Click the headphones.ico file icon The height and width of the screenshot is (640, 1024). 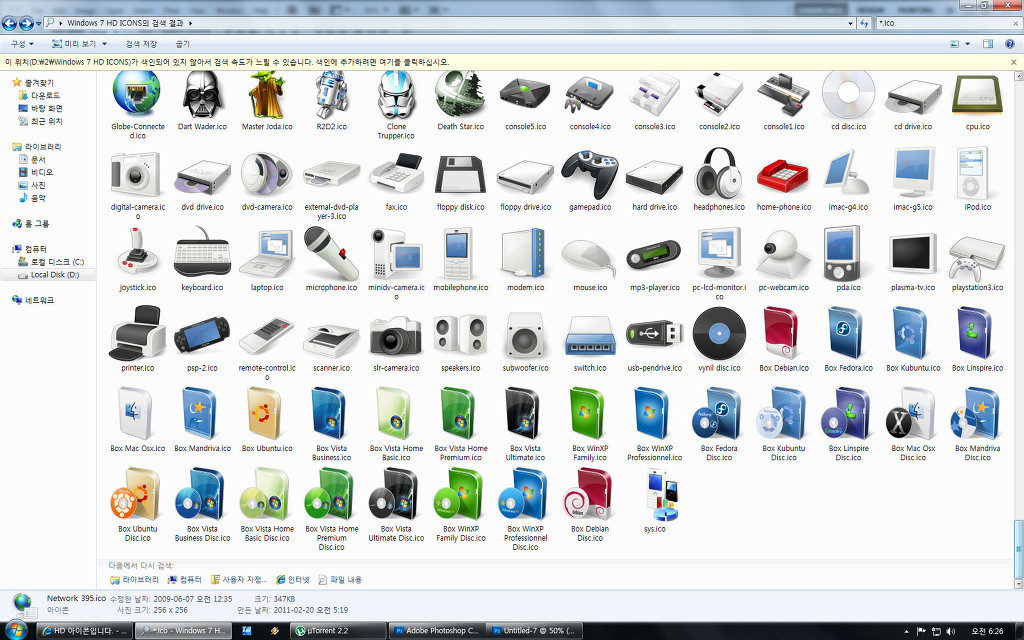point(719,173)
